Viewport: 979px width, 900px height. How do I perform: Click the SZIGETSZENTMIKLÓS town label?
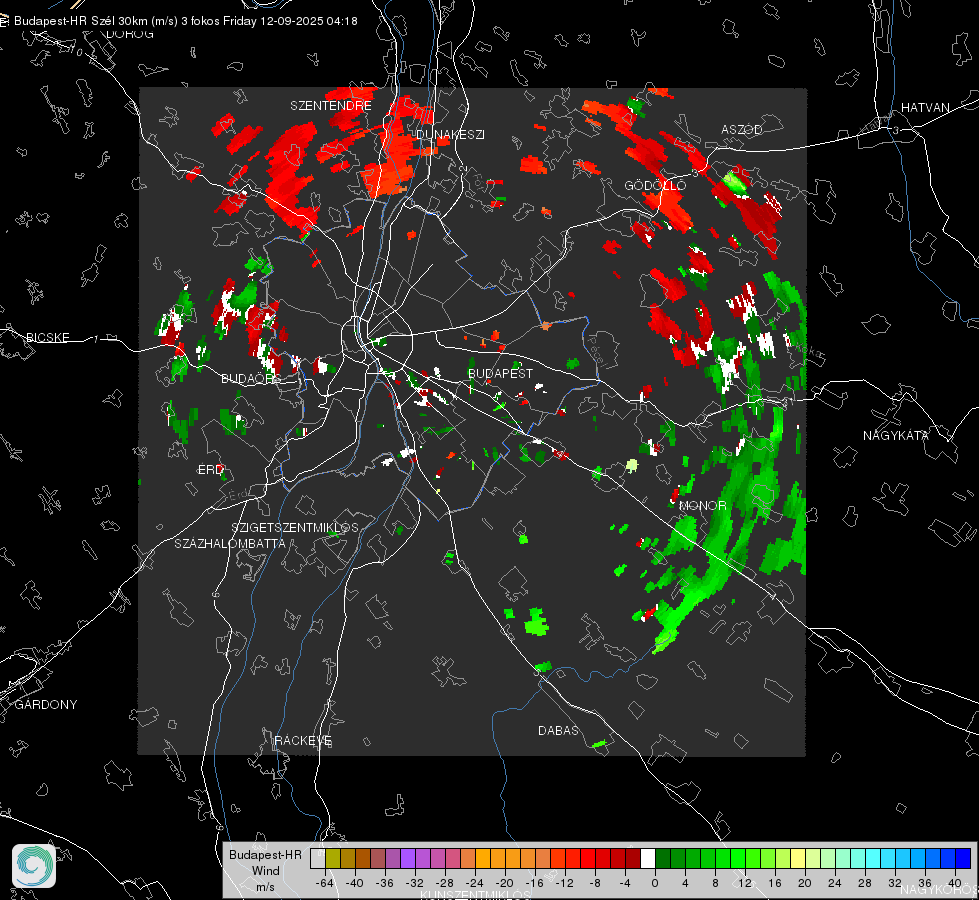point(295,527)
